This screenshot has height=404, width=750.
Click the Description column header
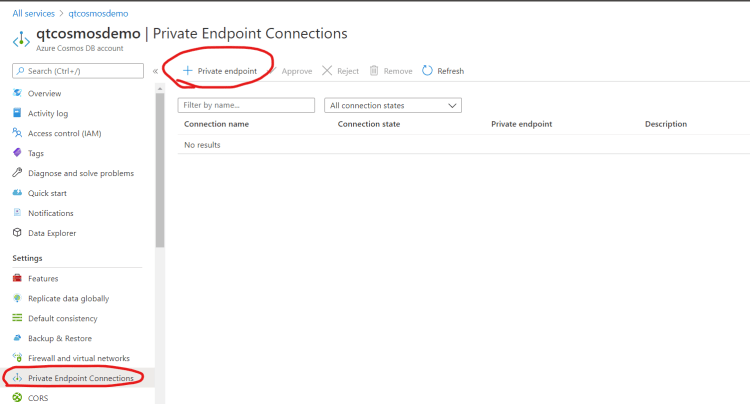(666, 124)
